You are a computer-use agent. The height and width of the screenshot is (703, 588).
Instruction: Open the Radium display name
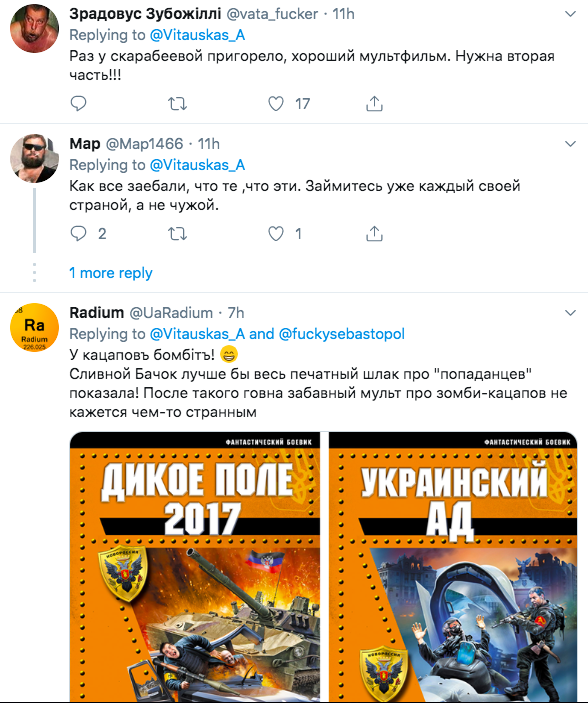[96, 312]
